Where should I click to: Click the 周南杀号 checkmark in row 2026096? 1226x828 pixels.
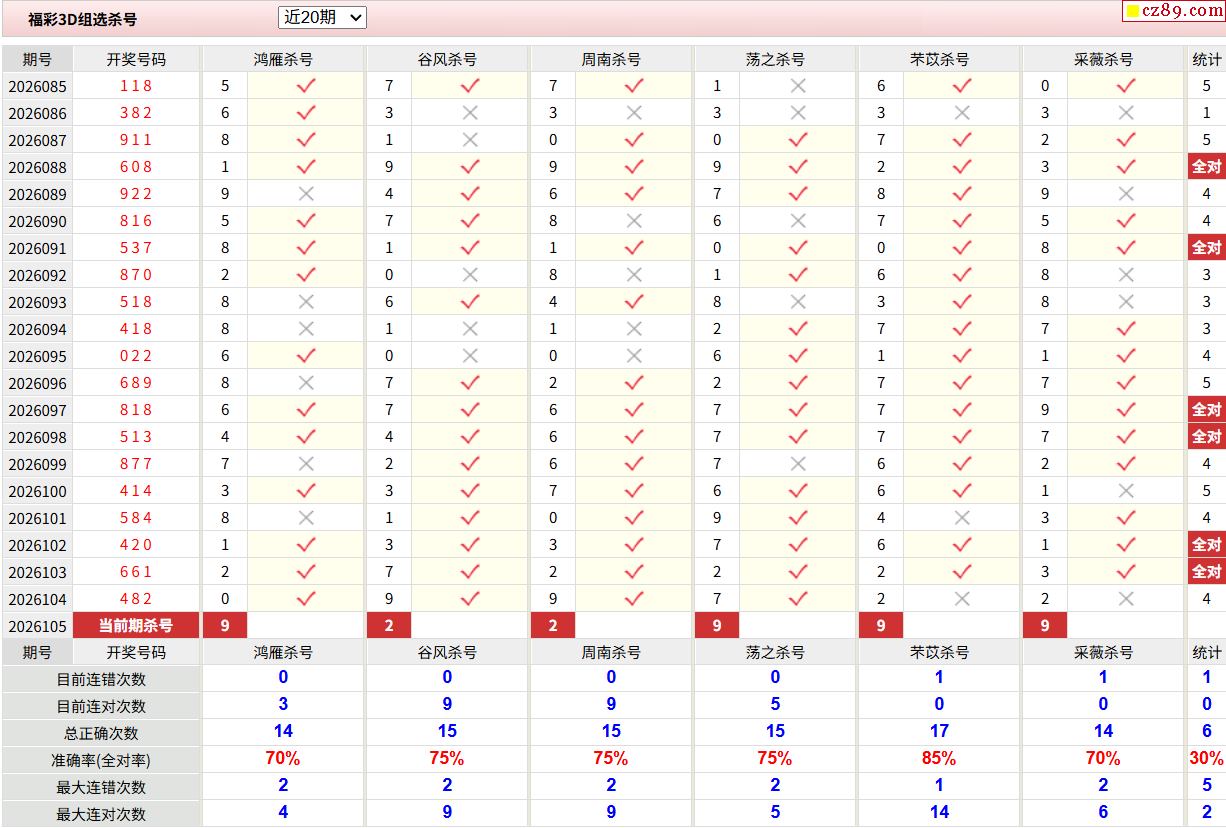pyautogui.click(x=633, y=383)
